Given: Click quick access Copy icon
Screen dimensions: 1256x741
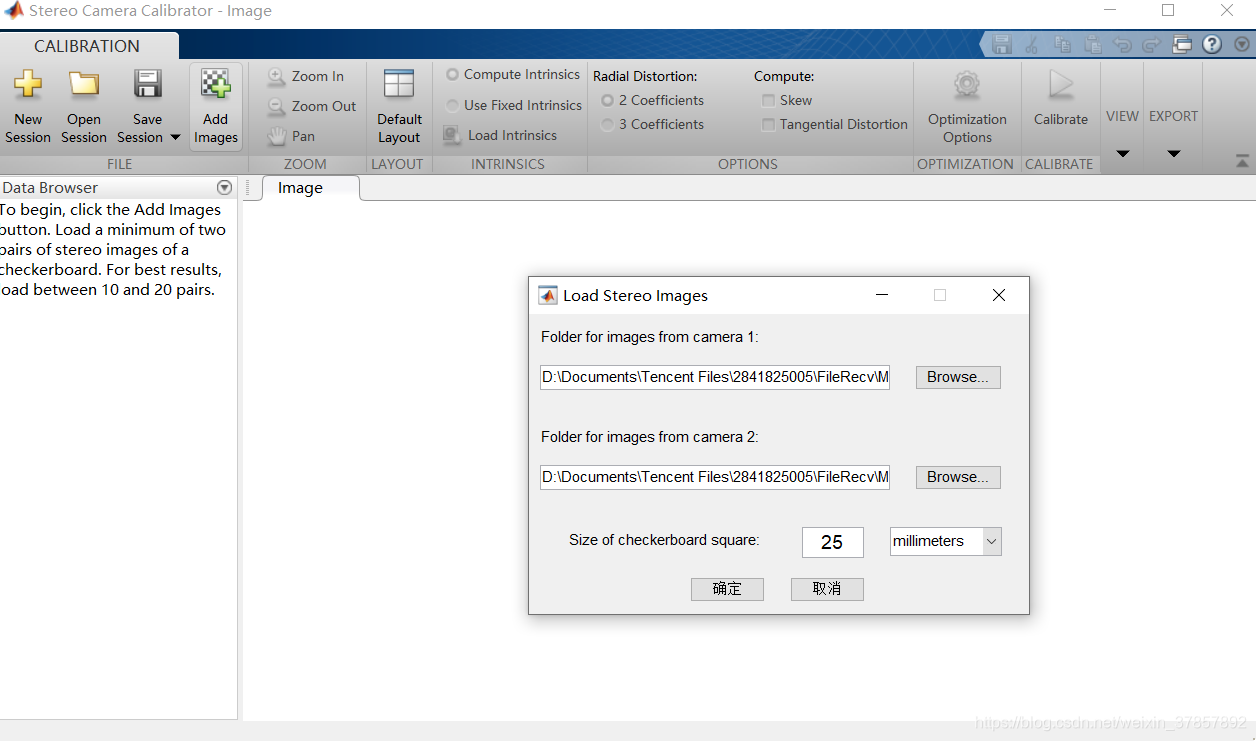Looking at the screenshot, I should point(1062,44).
